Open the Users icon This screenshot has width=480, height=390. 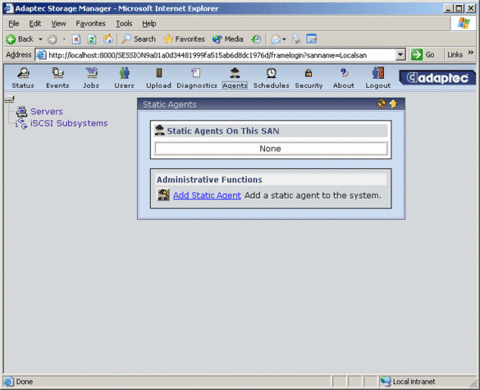pyautogui.click(x=124, y=73)
